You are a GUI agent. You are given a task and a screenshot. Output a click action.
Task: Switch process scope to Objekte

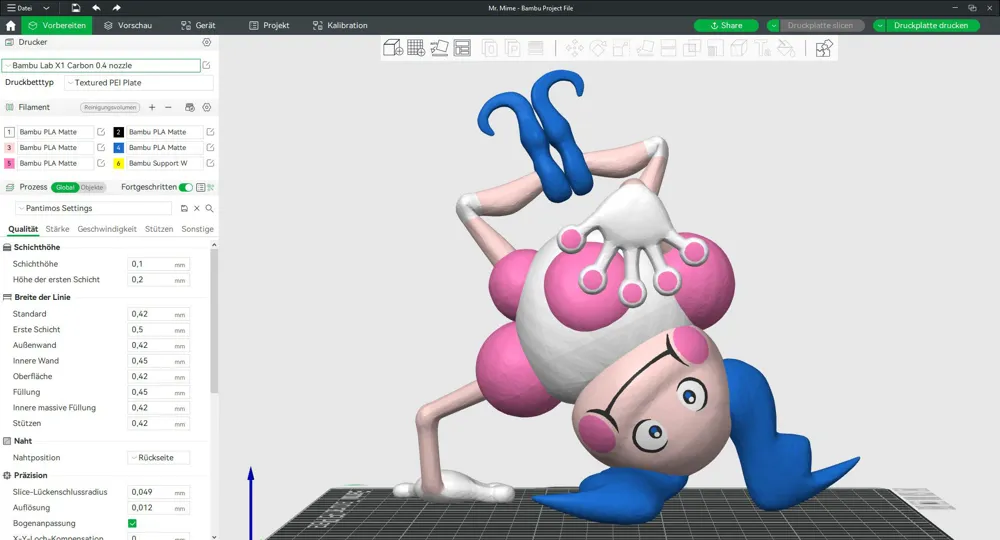click(x=92, y=187)
